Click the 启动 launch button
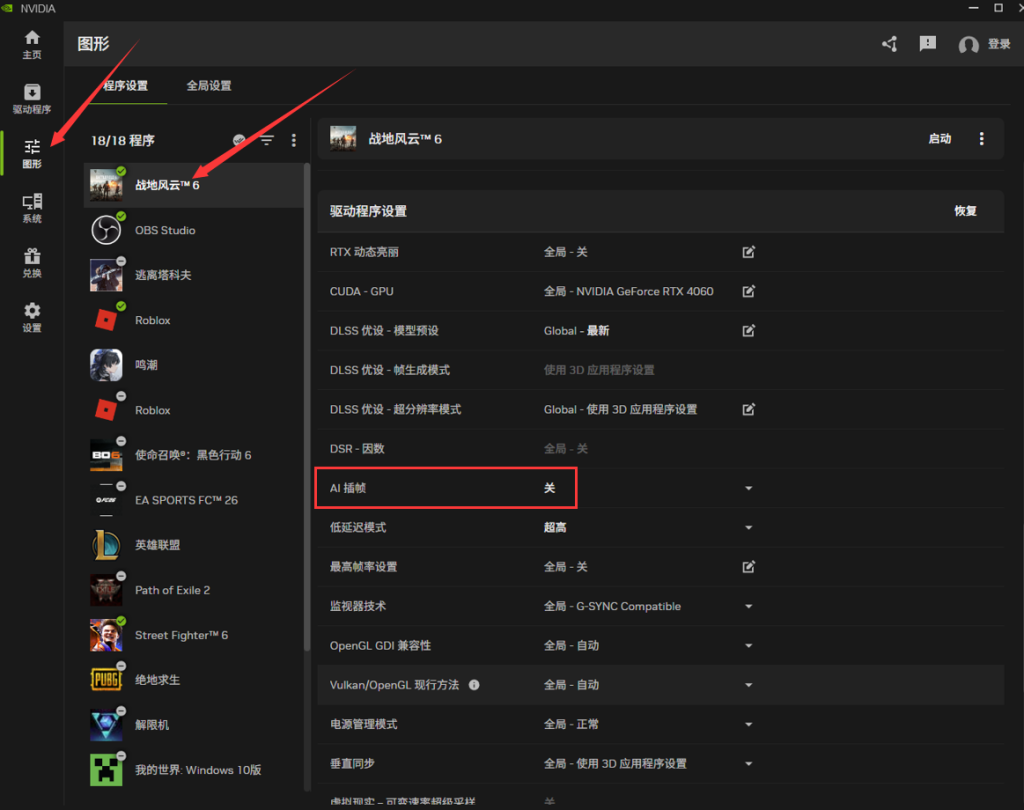This screenshot has height=810, width=1024. point(939,139)
